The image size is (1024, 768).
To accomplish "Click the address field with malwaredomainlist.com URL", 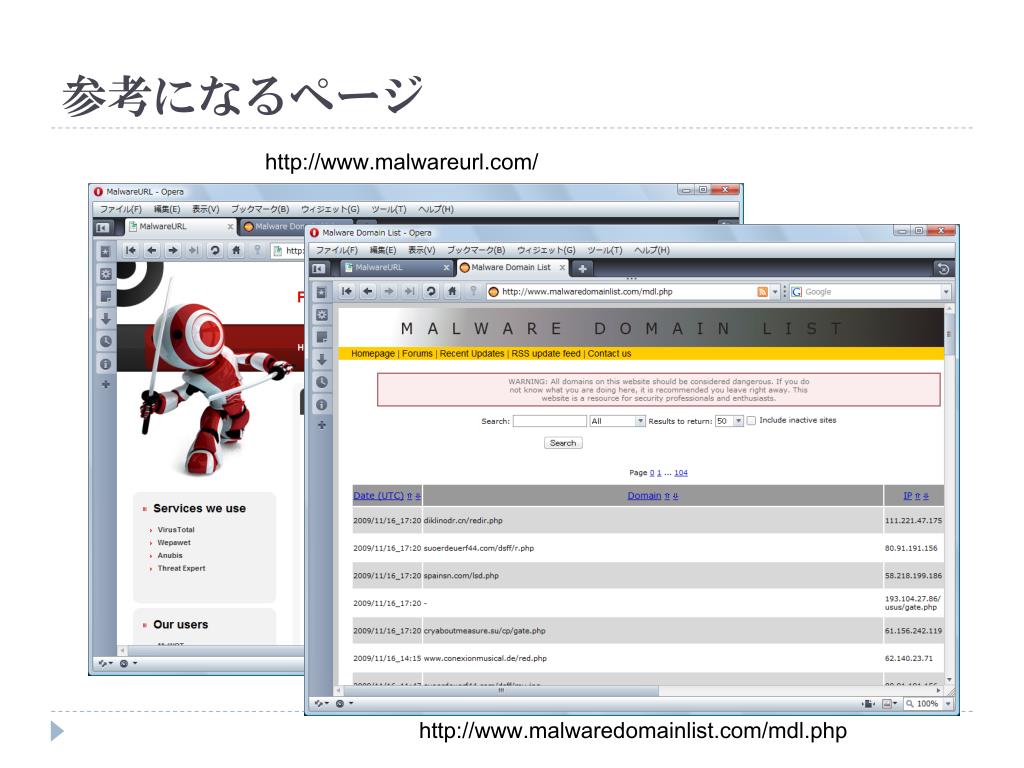I will coord(620,292).
